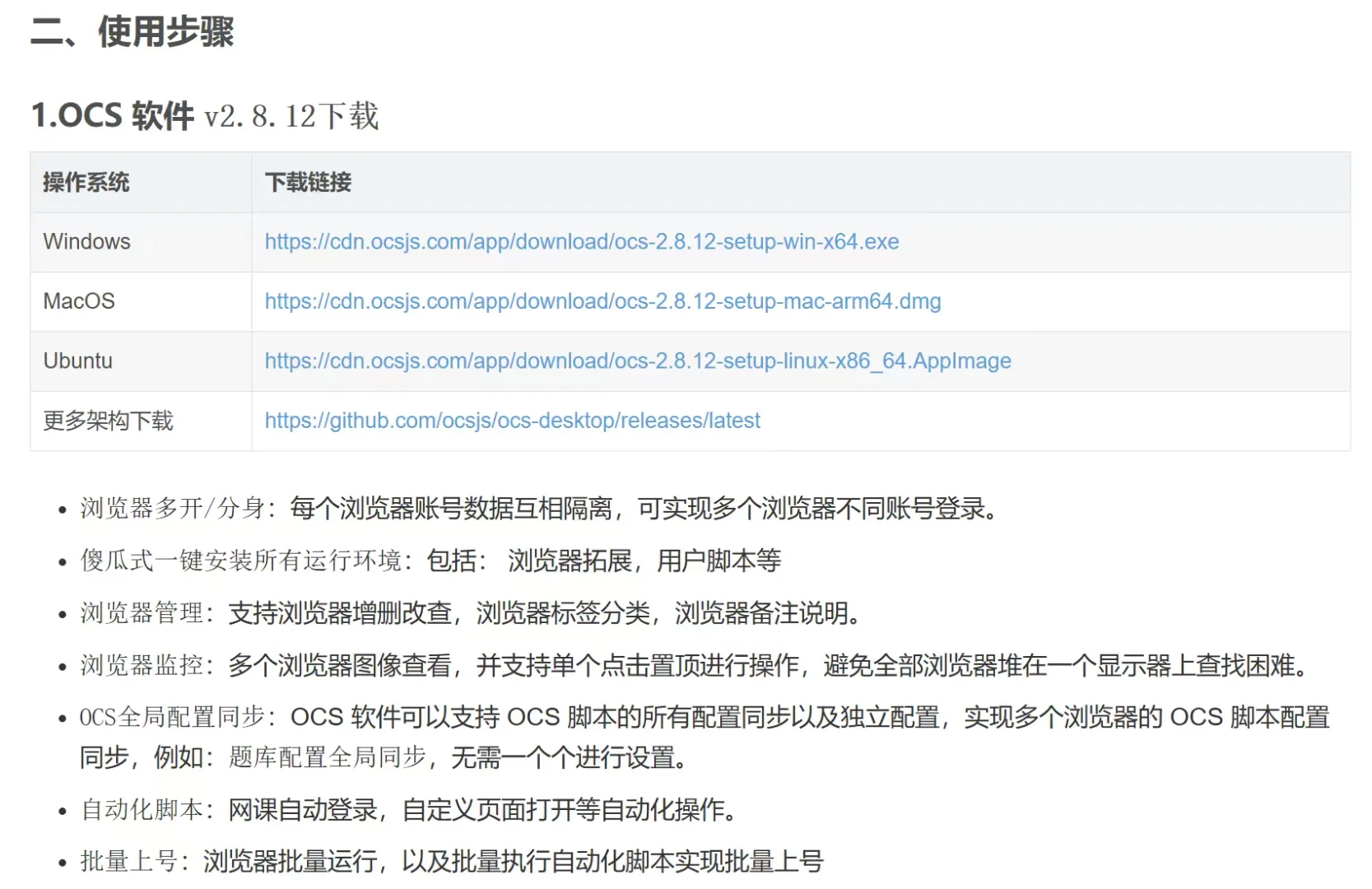Click the '自动化脚本' bullet text
This screenshot has height=889, width=1372.
coord(142,810)
